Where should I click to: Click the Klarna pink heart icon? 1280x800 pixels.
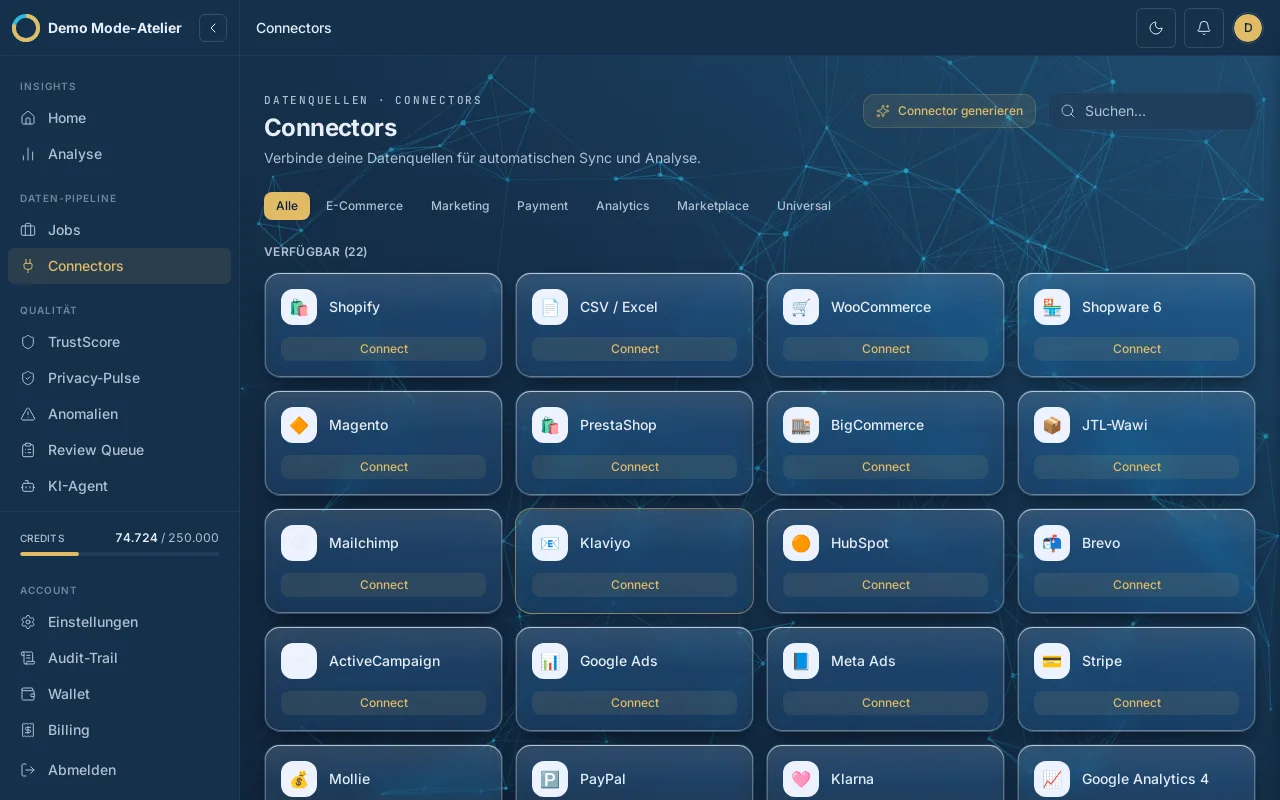click(x=801, y=779)
